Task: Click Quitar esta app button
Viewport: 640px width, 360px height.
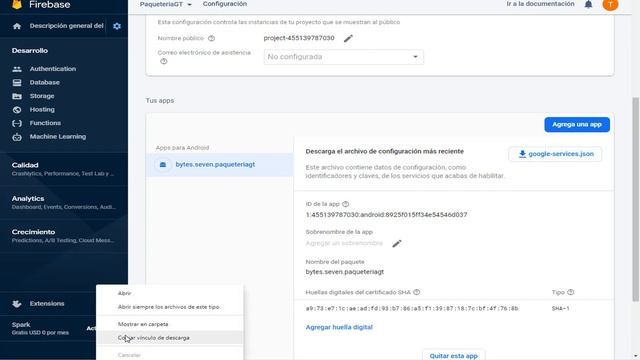Action: (x=453, y=355)
